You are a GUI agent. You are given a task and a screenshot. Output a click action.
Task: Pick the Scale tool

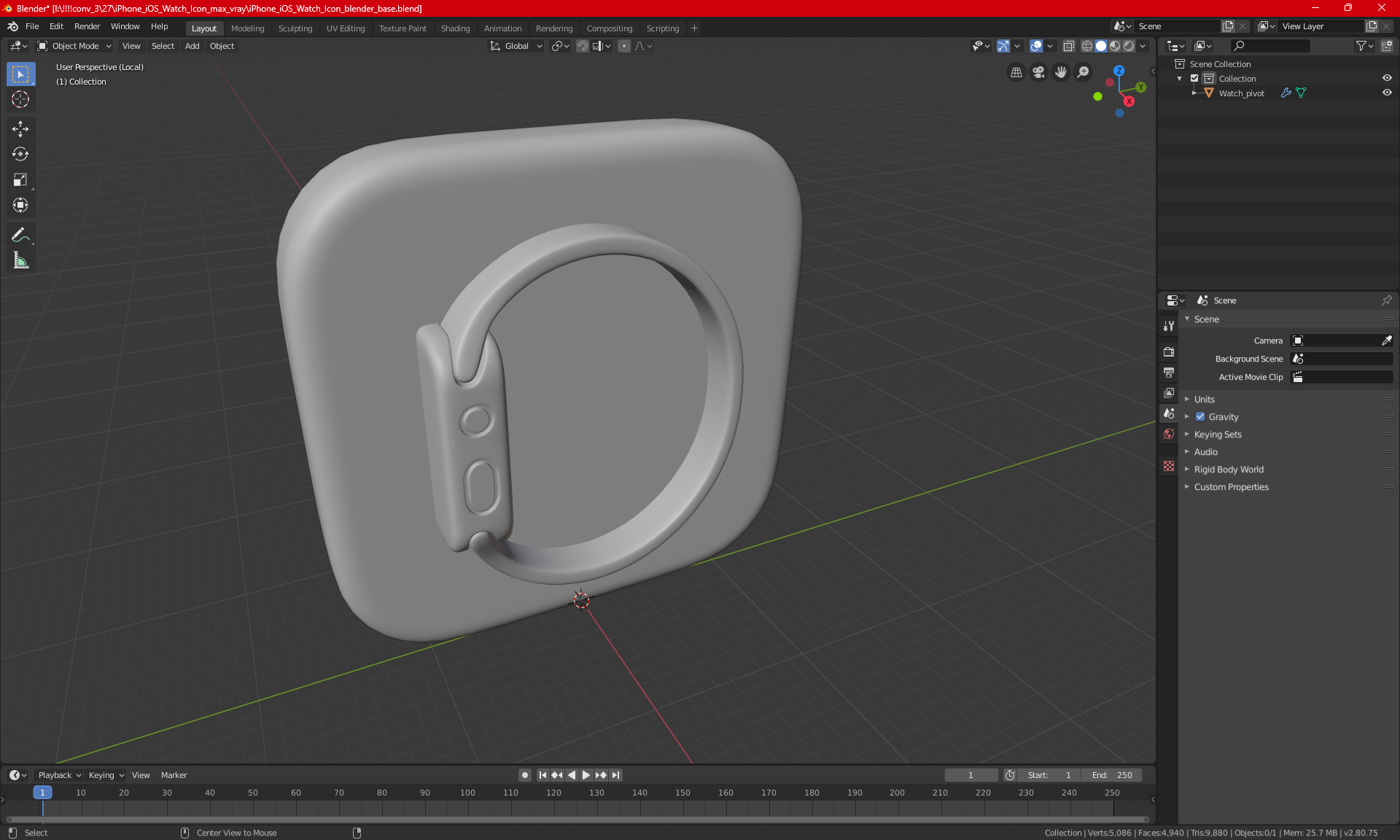click(x=20, y=179)
